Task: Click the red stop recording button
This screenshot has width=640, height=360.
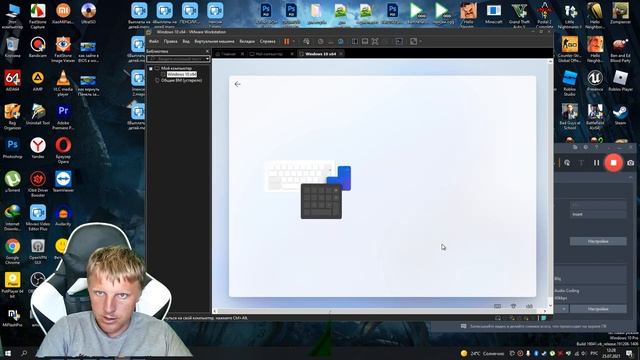Action: 613,162
